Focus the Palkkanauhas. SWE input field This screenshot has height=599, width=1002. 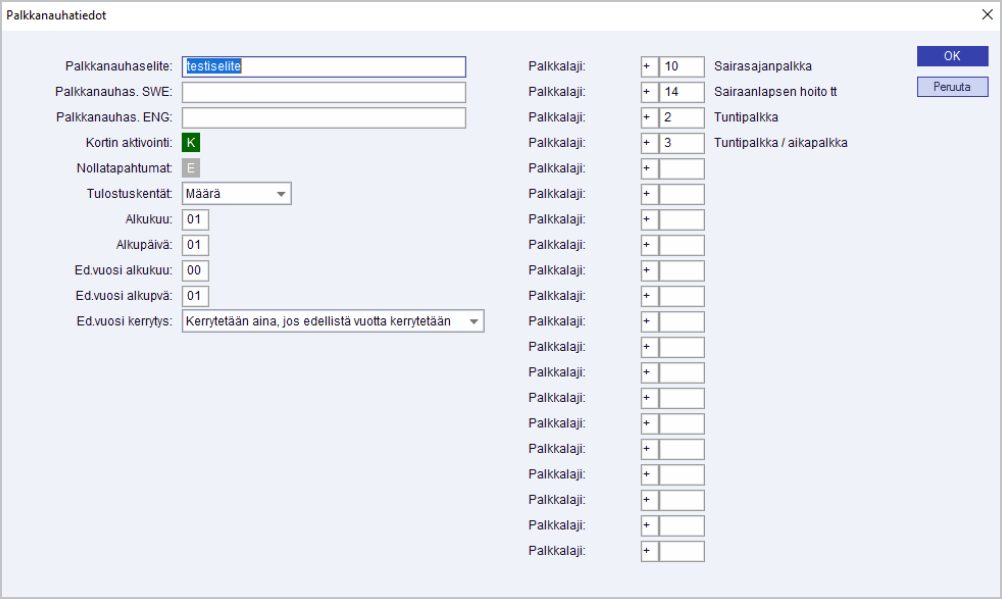[324, 92]
